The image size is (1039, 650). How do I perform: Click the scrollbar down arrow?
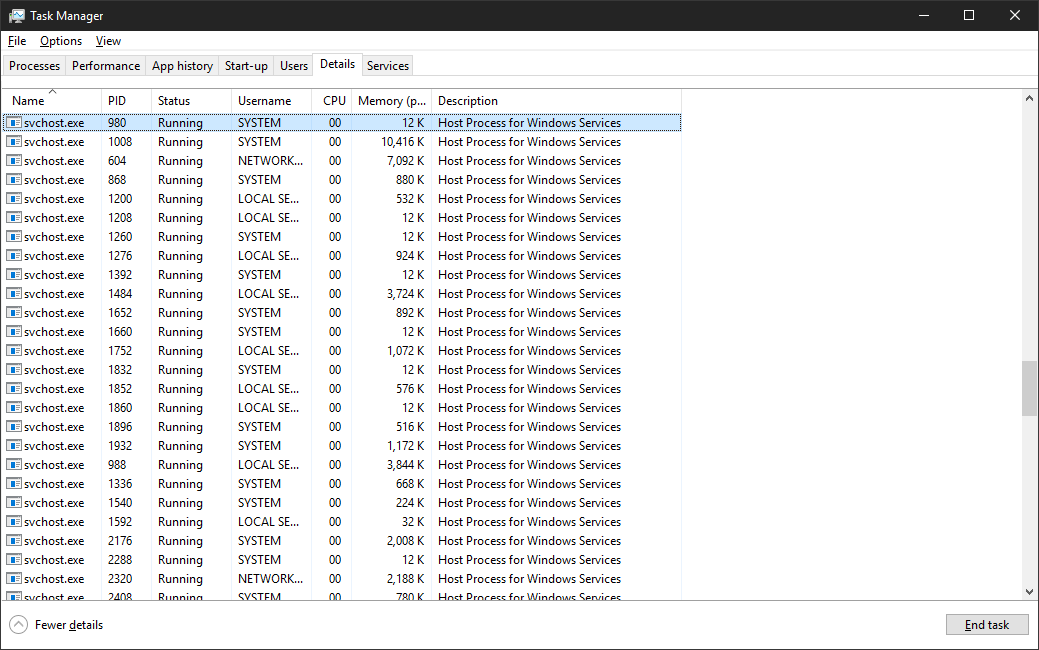[x=1028, y=592]
